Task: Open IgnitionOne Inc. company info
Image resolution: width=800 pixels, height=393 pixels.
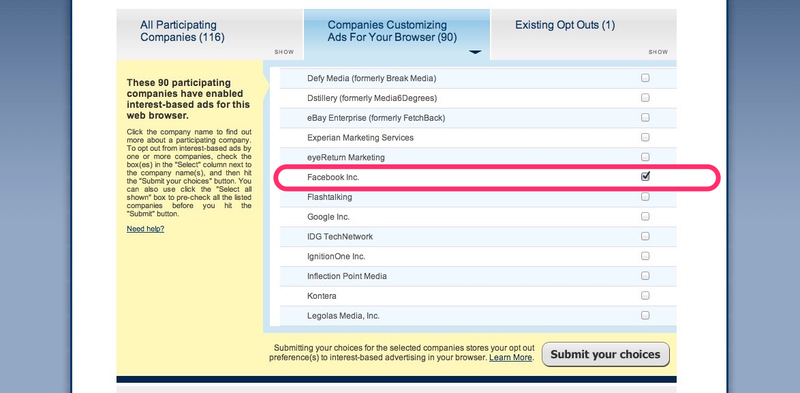Action: pos(336,256)
